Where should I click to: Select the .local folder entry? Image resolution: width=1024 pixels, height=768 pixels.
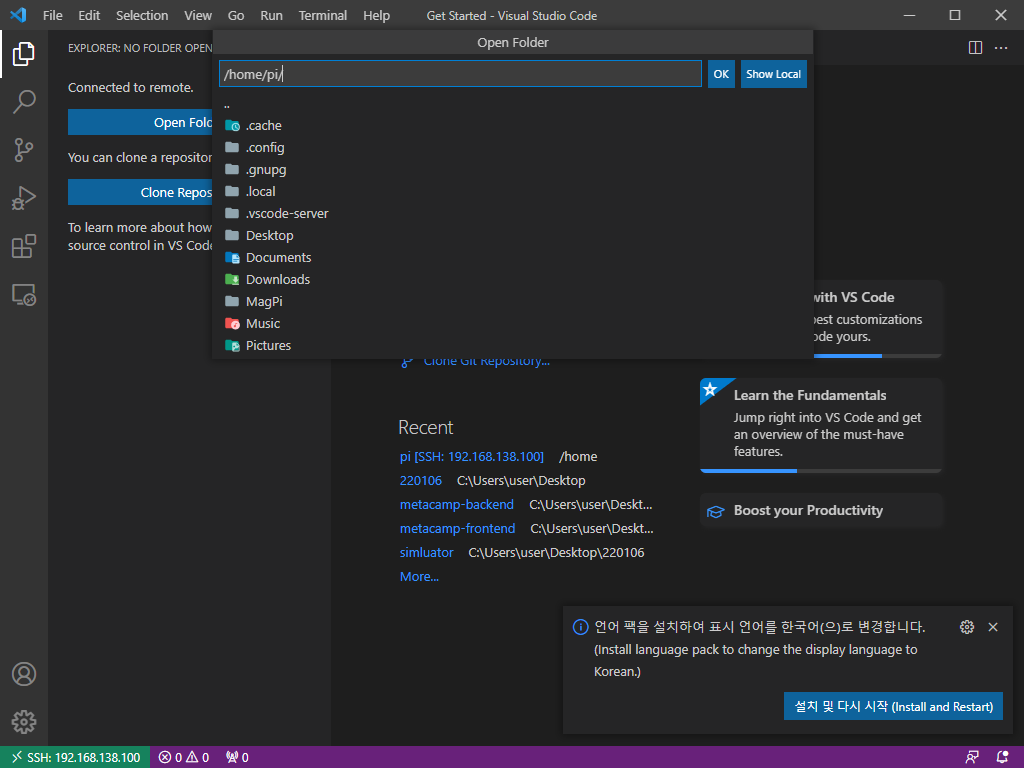click(513, 191)
